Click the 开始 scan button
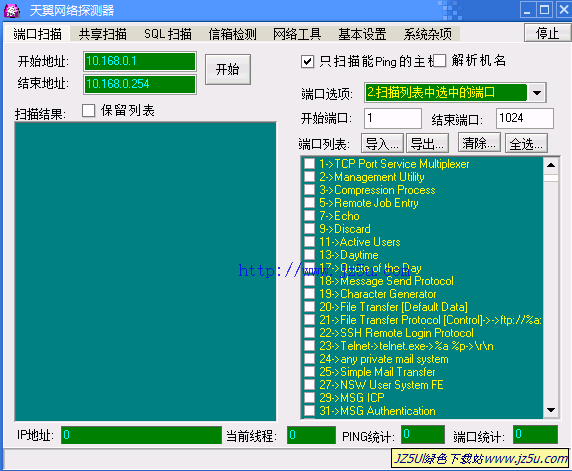Image resolution: width=572 pixels, height=471 pixels. tap(228, 69)
